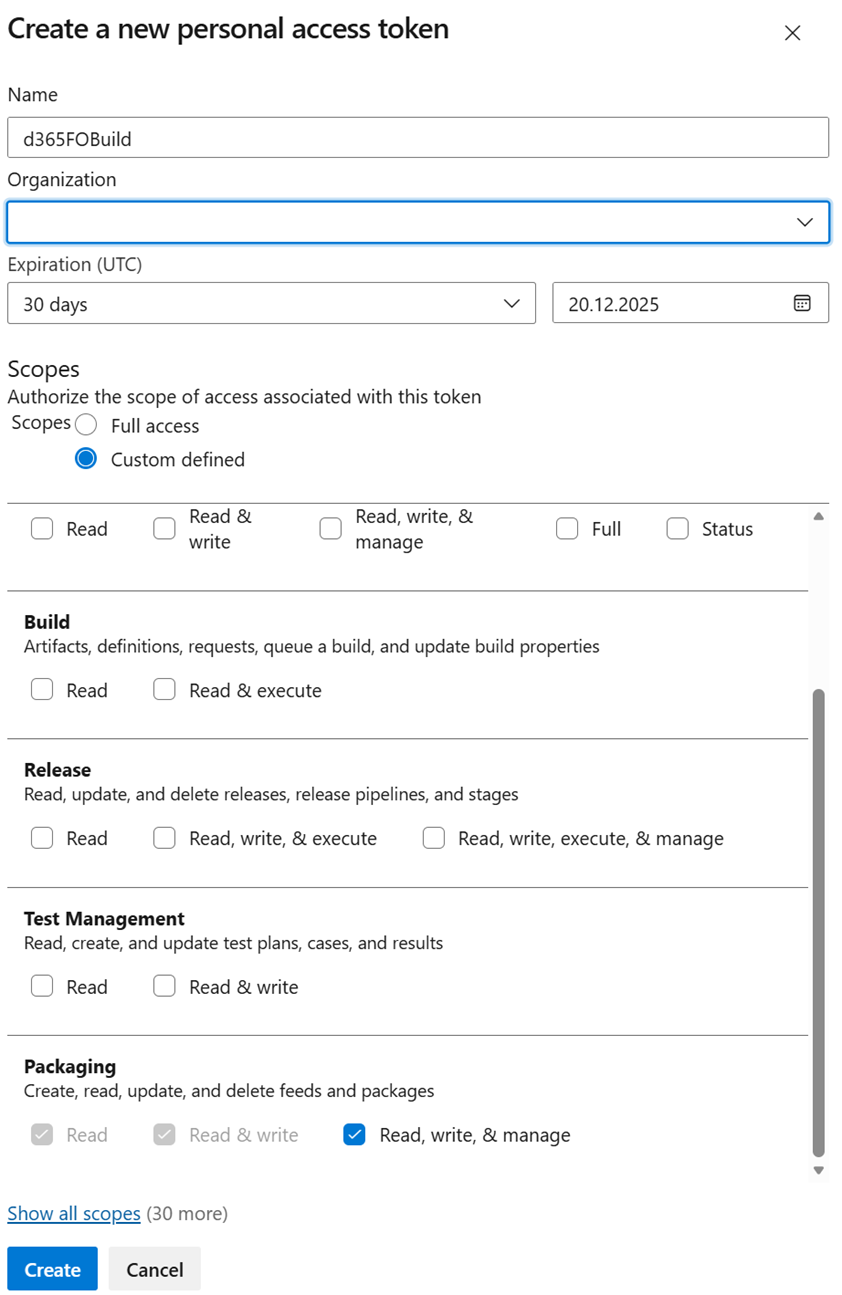The width and height of the screenshot is (842, 1295).
Task: Open the calendar date picker icon
Action: [801, 303]
